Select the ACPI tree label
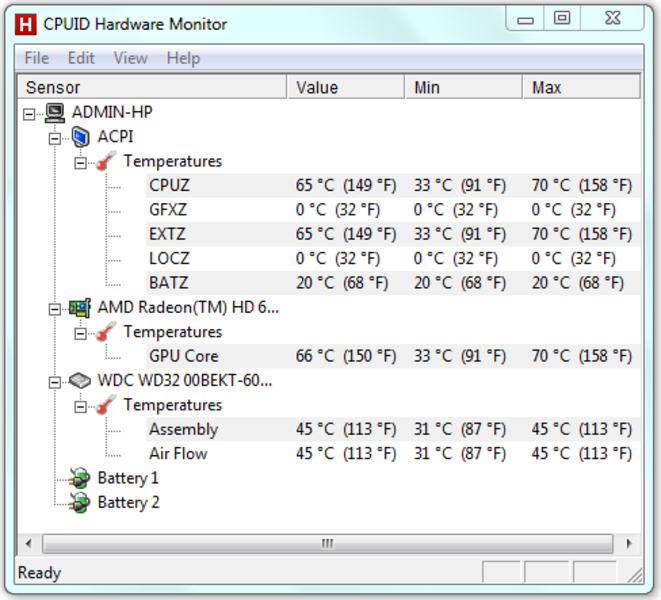Image resolution: width=661 pixels, height=600 pixels. [115, 137]
